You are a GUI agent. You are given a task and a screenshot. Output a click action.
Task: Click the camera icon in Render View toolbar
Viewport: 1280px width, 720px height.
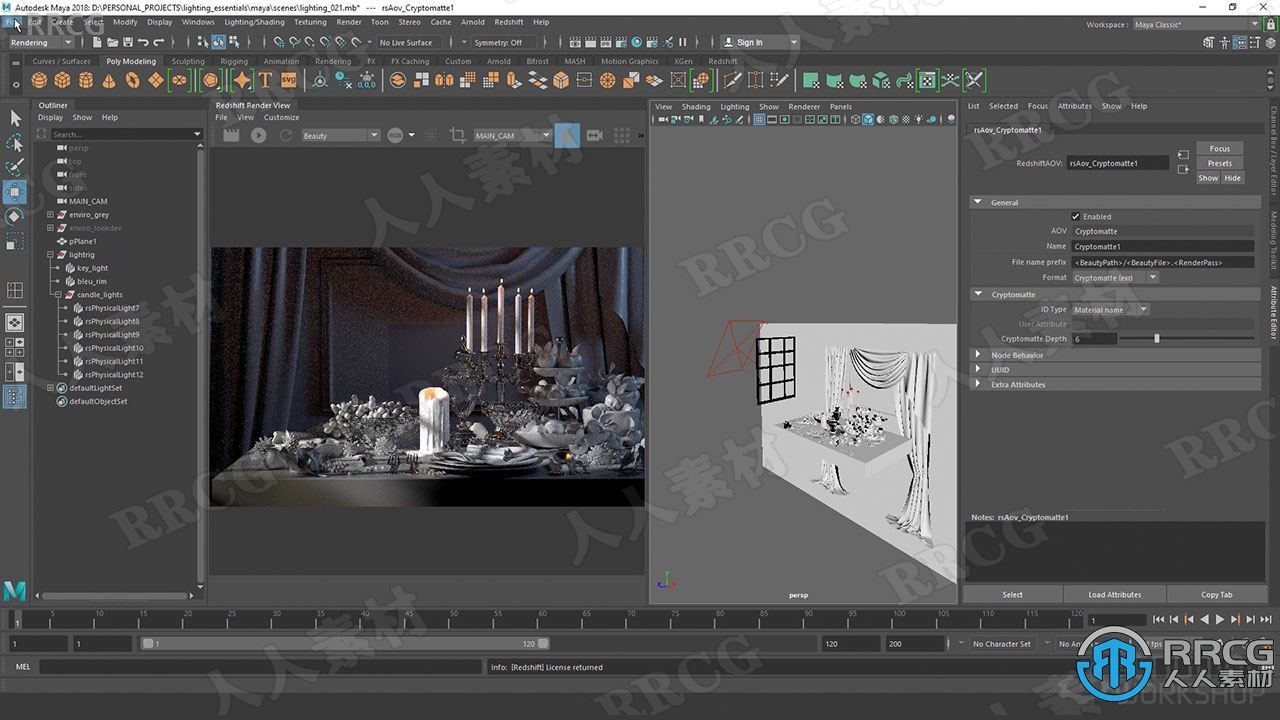click(x=594, y=135)
